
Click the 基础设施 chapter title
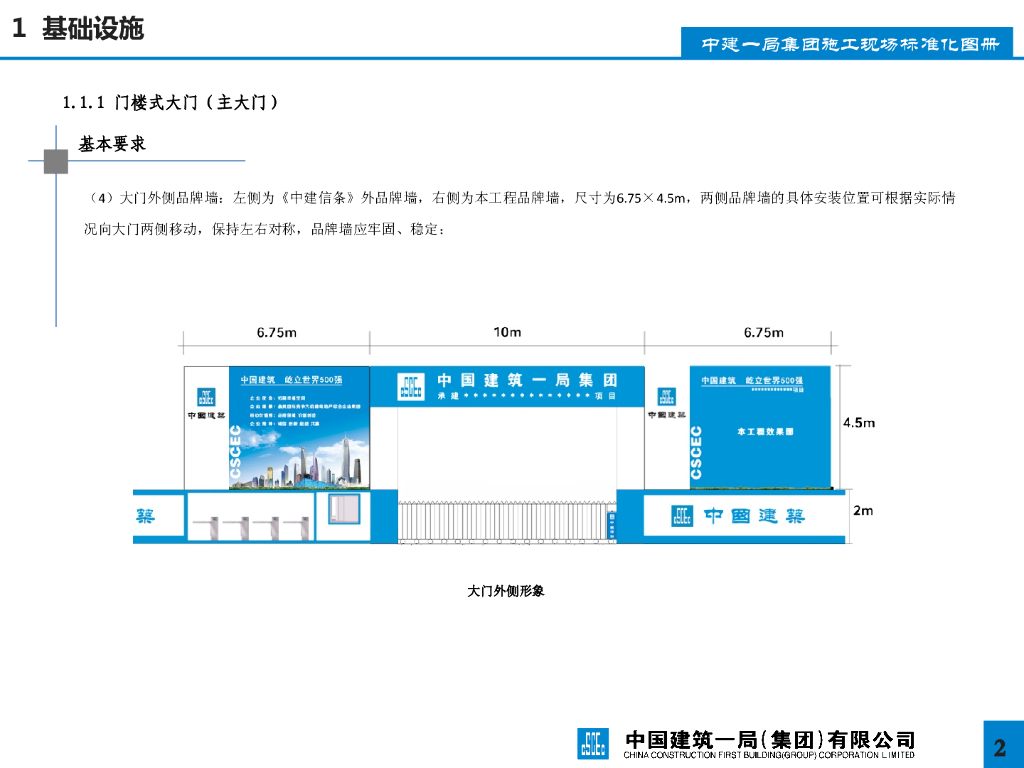tap(92, 29)
